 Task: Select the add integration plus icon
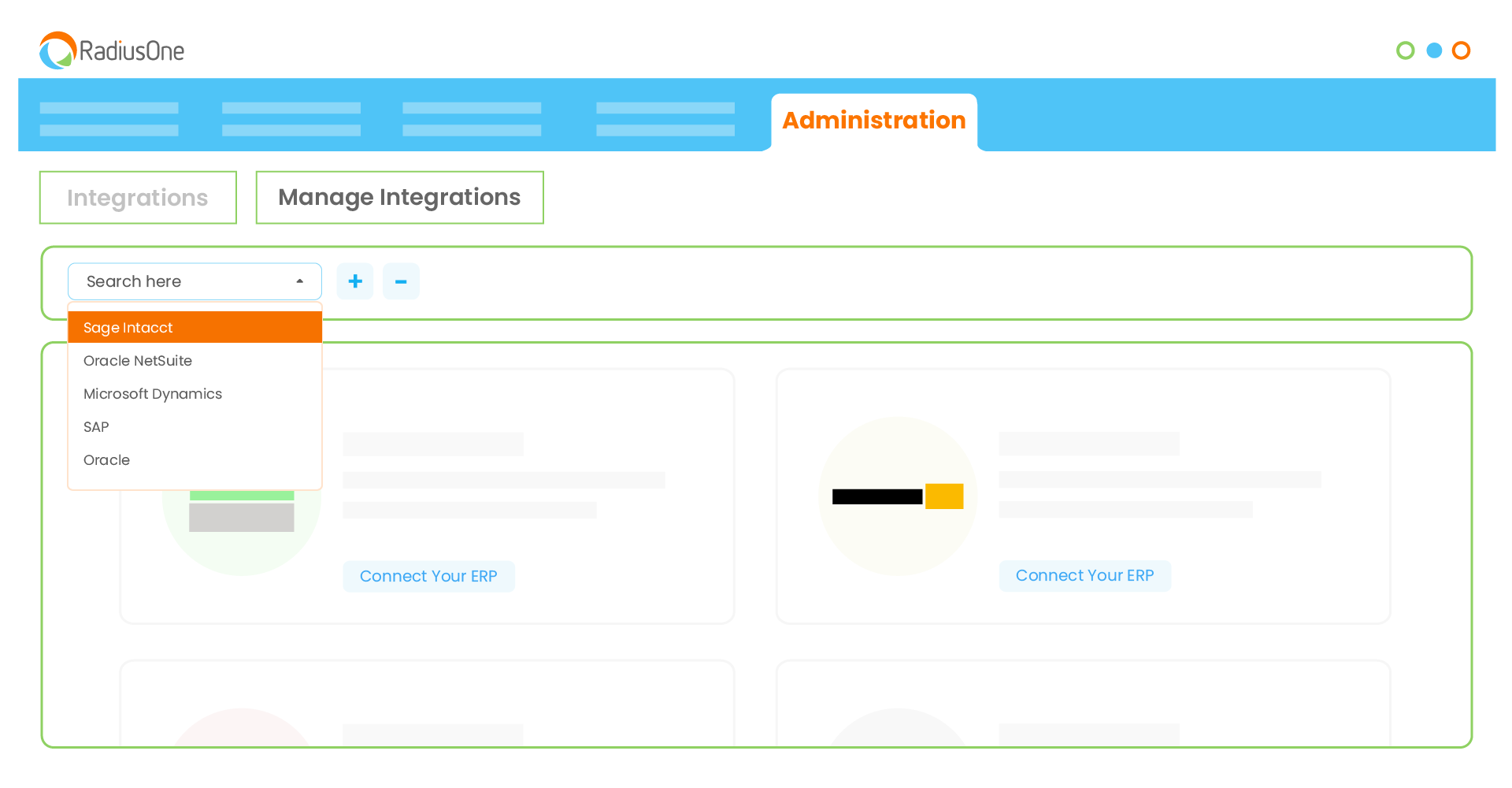pos(354,281)
